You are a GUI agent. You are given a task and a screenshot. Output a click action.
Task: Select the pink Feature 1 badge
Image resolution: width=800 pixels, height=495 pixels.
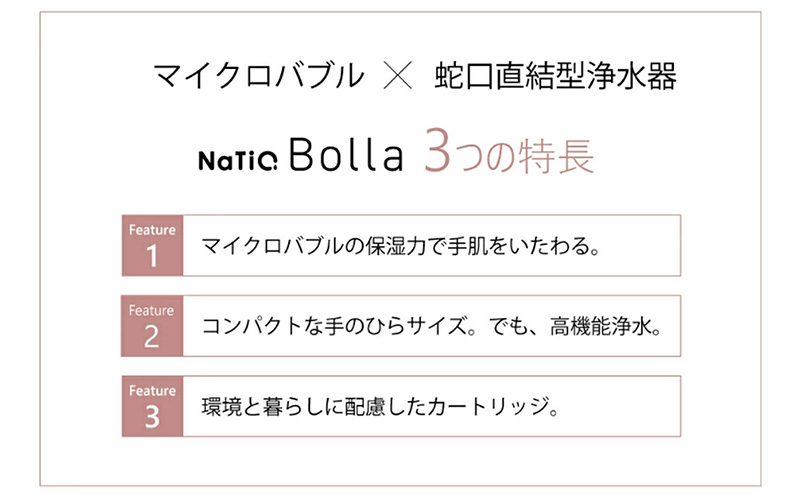pyautogui.click(x=151, y=245)
